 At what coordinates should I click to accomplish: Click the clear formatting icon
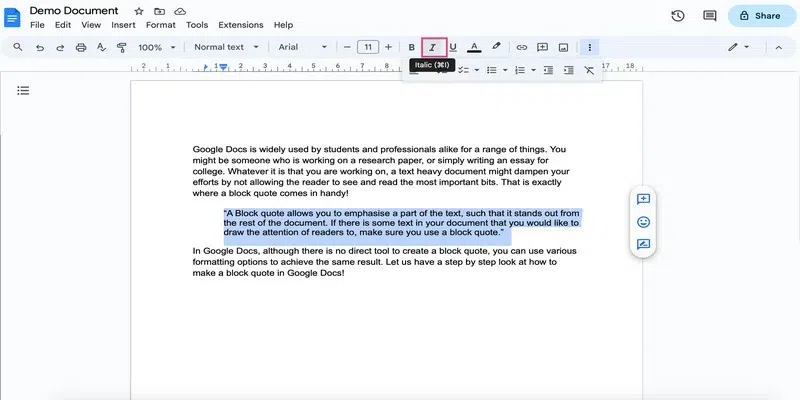pyautogui.click(x=589, y=70)
